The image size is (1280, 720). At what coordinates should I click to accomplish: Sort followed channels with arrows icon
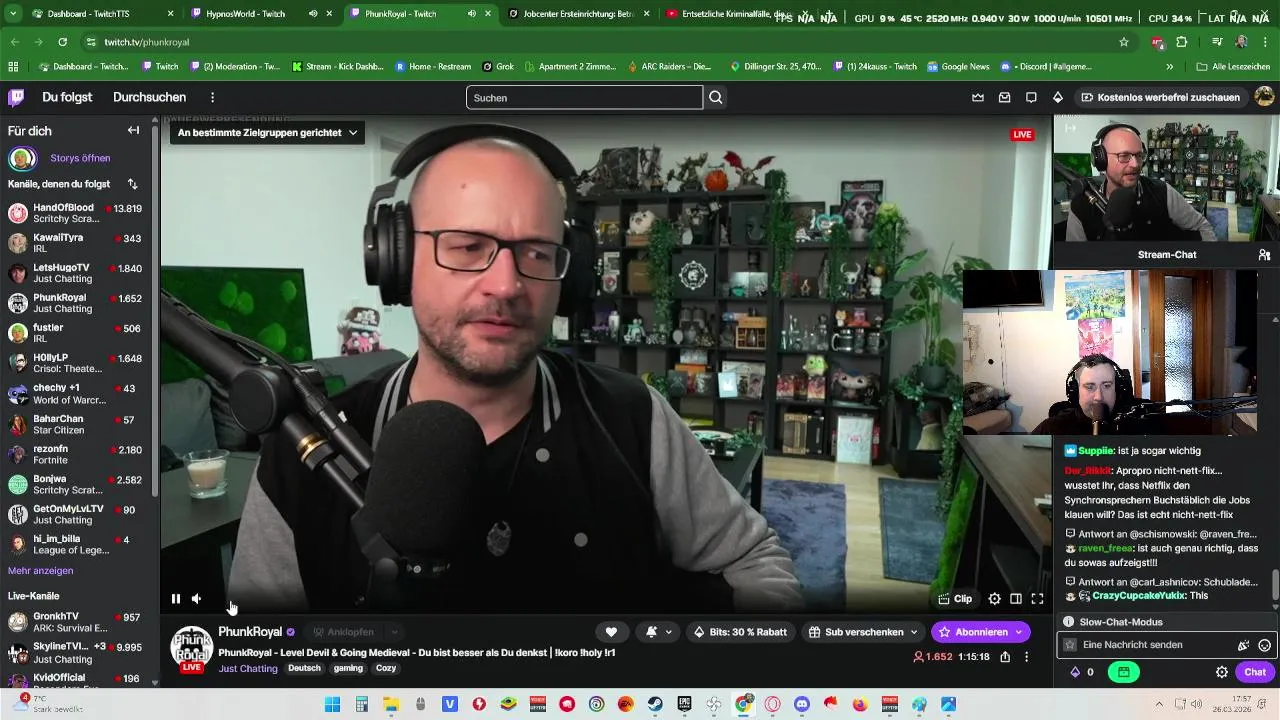132,184
